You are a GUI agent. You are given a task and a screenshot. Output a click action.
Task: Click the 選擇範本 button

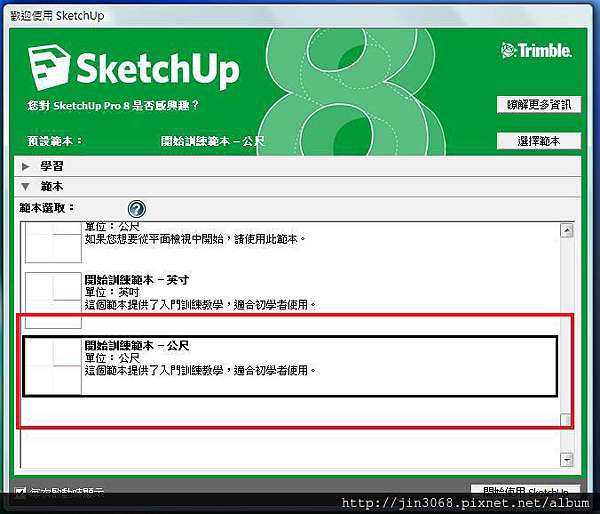[x=539, y=141]
